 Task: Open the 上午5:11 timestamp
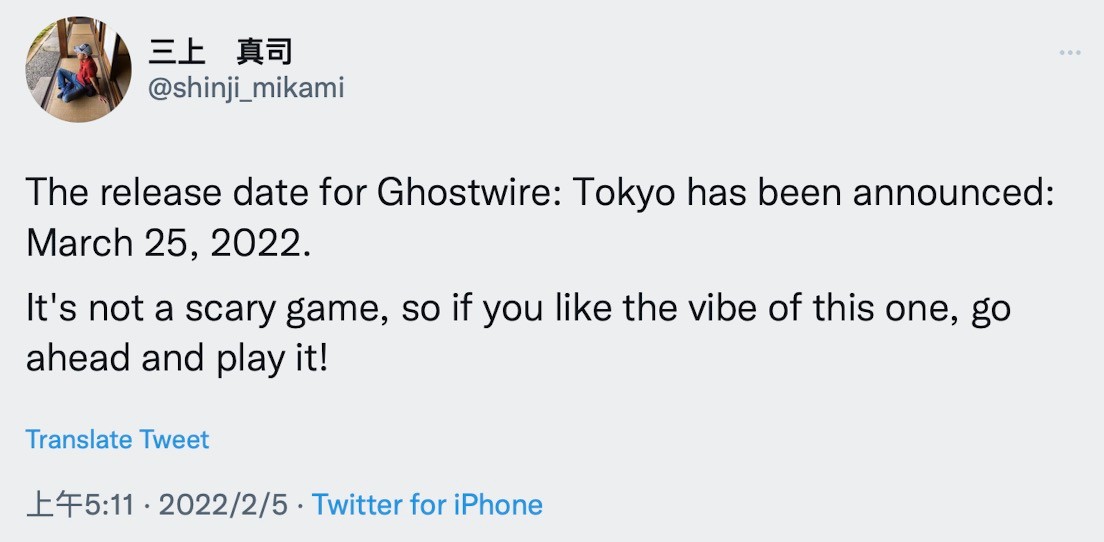point(80,505)
